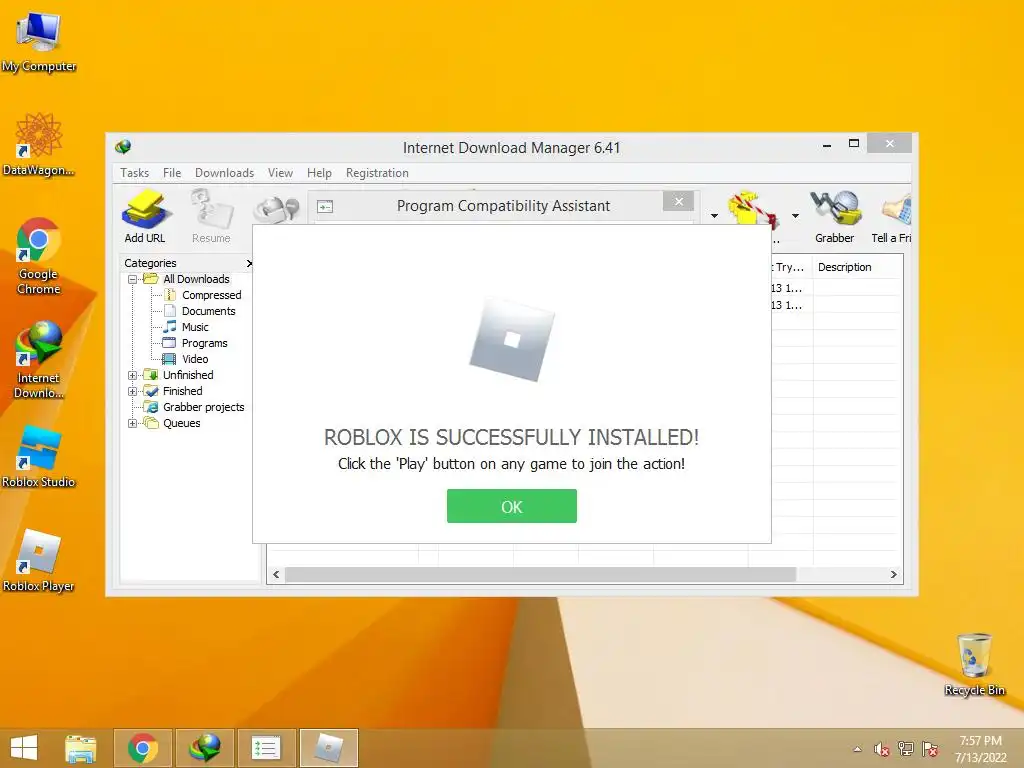Click the download list horizontal scrollbar thumb
This screenshot has width=1024, height=768.
[540, 575]
